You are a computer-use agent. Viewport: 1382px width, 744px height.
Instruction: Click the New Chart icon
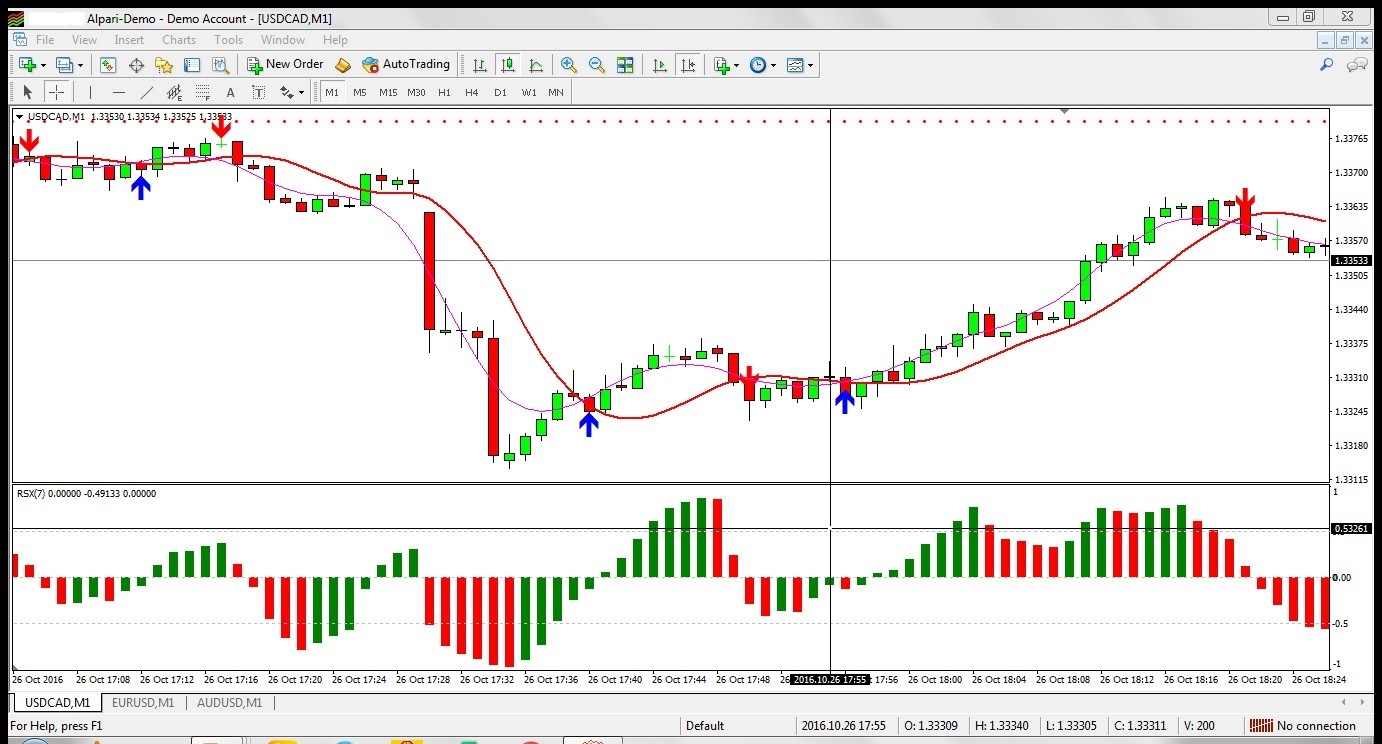click(27, 65)
